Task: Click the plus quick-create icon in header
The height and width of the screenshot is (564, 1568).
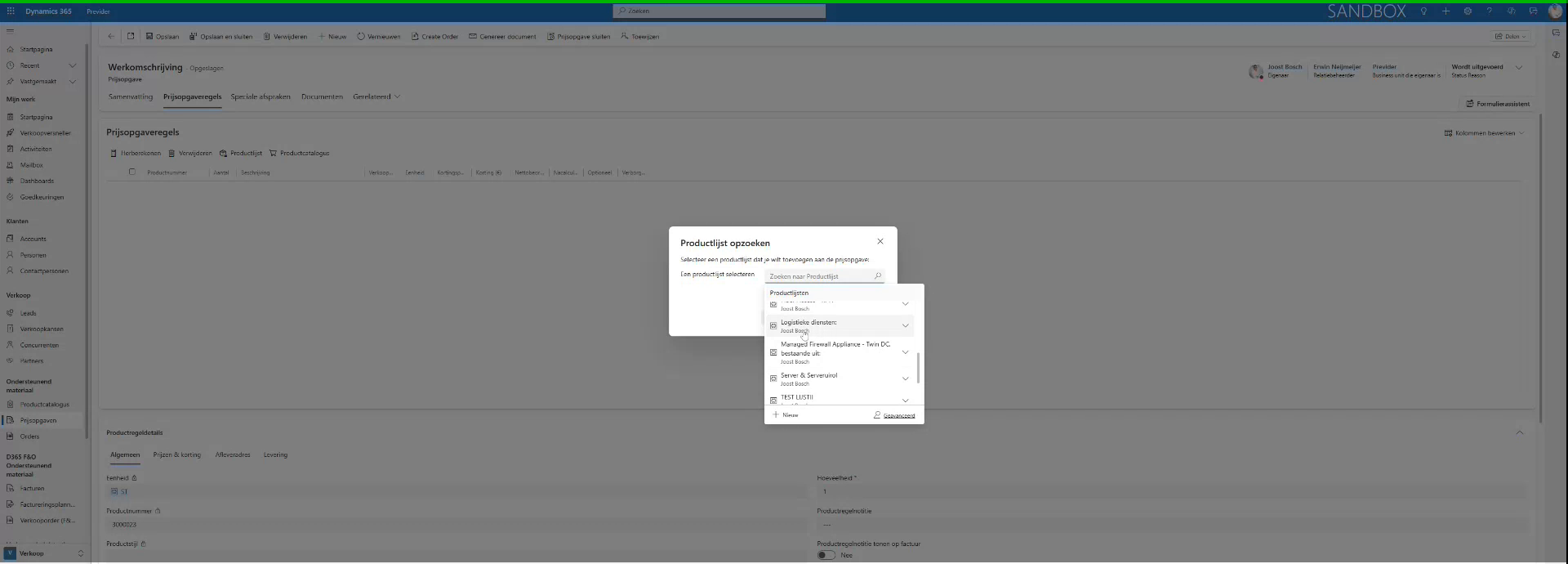Action: (x=1445, y=11)
